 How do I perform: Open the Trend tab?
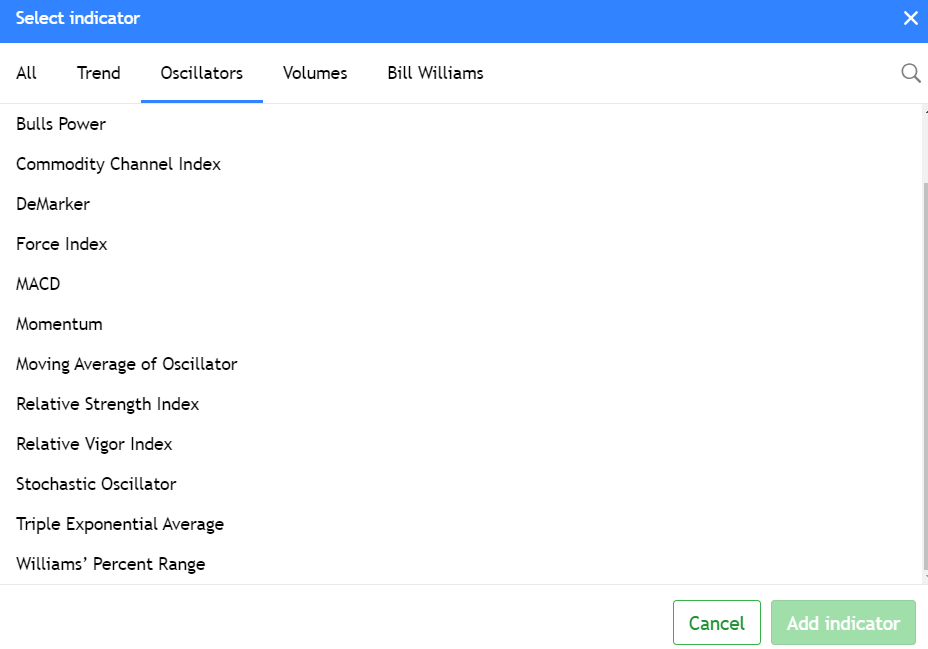pos(98,73)
